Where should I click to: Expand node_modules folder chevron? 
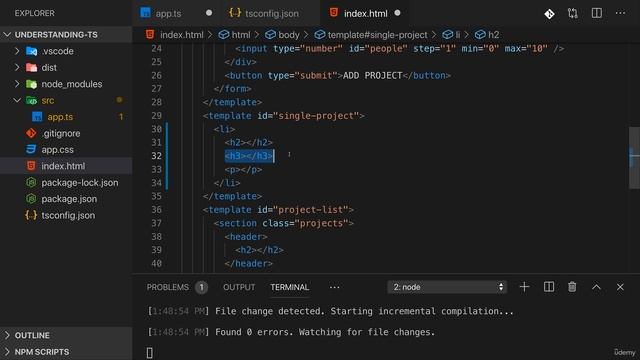tap(17, 84)
